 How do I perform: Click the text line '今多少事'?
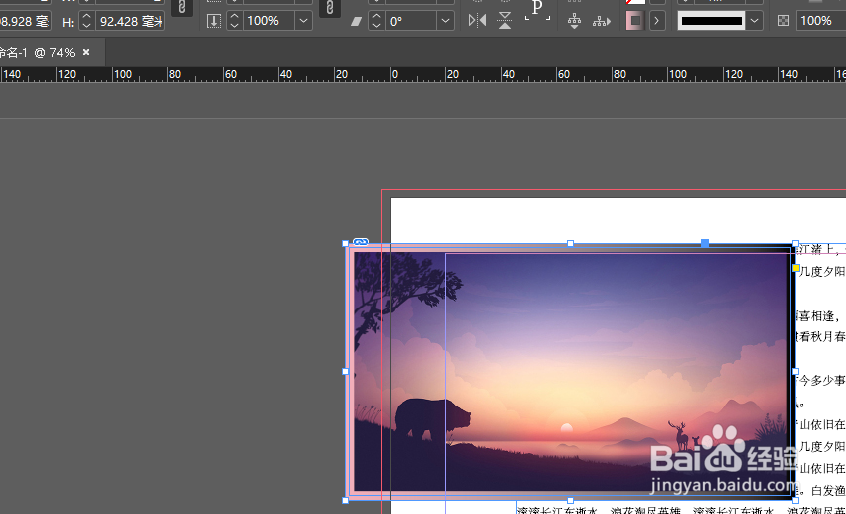coord(821,381)
